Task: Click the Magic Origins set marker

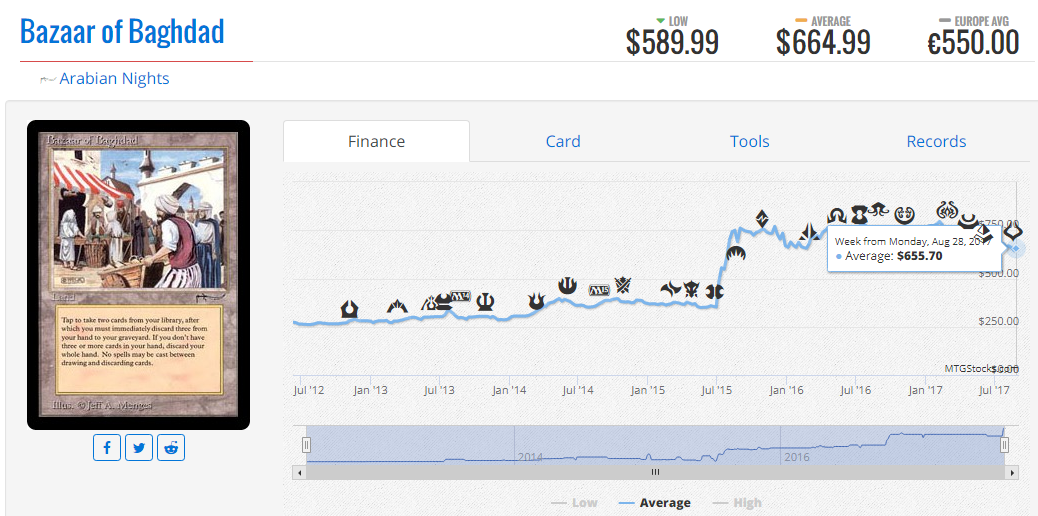Action: 735,254
